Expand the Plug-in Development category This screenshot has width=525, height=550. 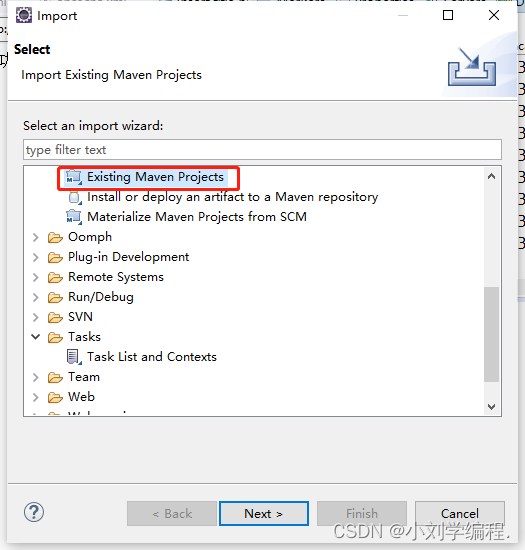coord(35,257)
